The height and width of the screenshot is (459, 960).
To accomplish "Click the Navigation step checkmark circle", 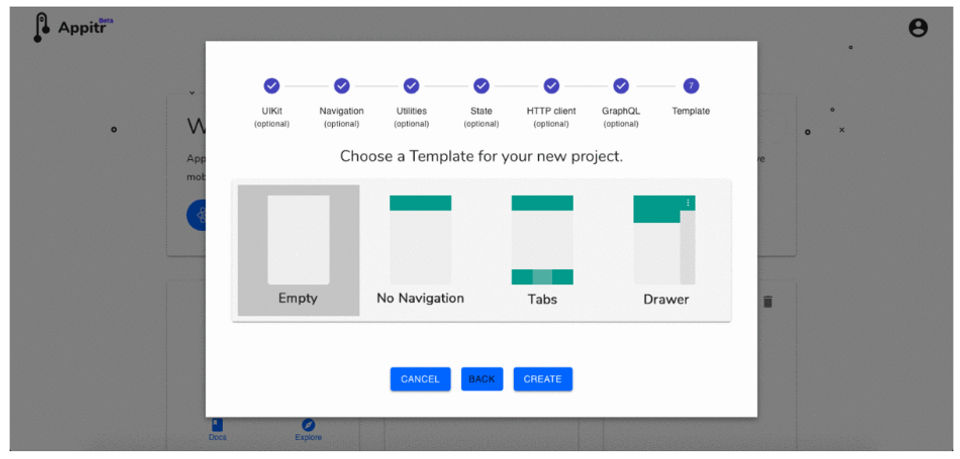I will click(x=342, y=86).
